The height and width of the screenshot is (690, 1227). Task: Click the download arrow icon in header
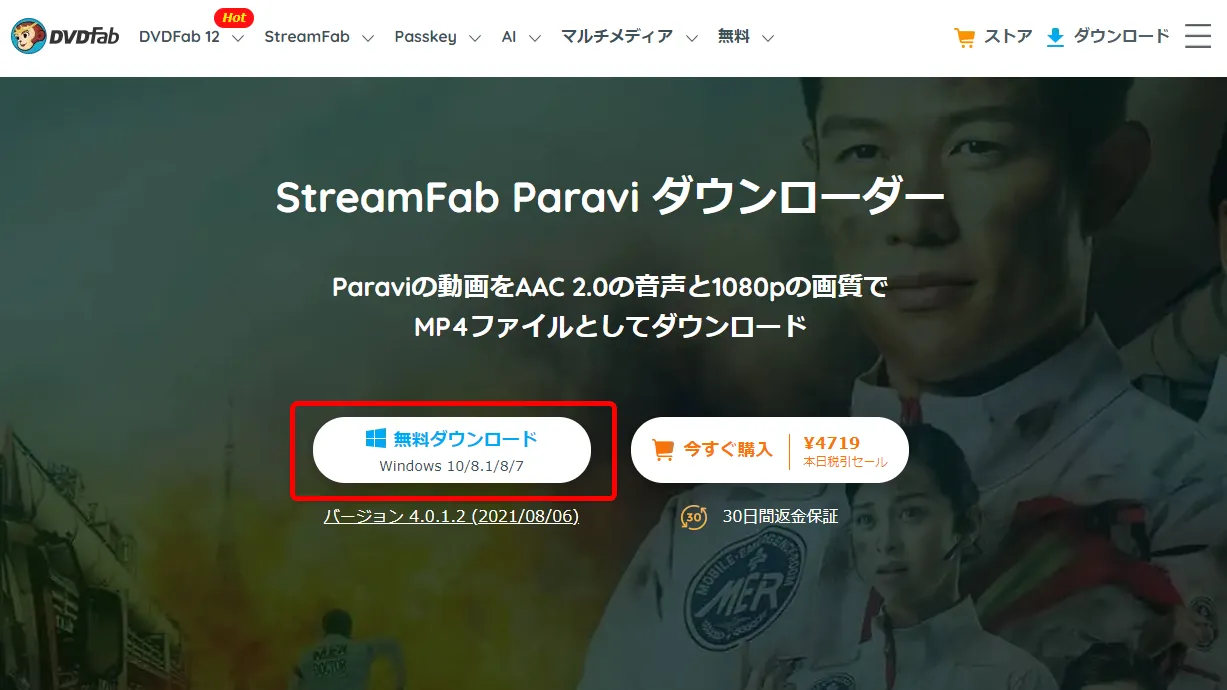1055,38
